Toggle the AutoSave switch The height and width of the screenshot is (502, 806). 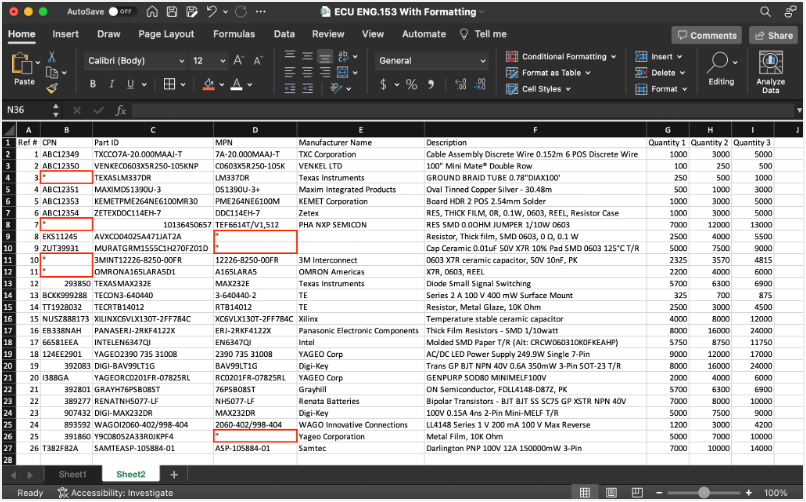120,11
